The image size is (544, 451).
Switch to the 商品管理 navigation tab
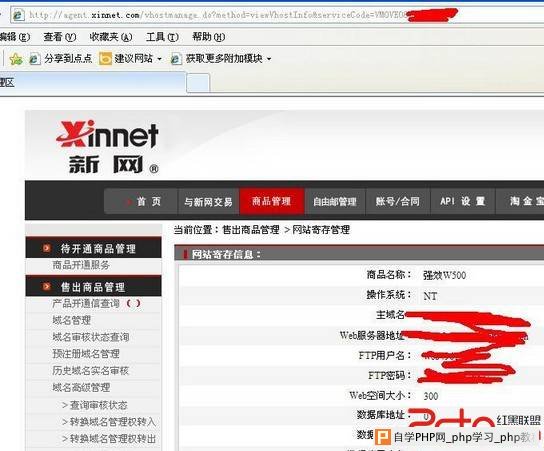pyautogui.click(x=272, y=202)
